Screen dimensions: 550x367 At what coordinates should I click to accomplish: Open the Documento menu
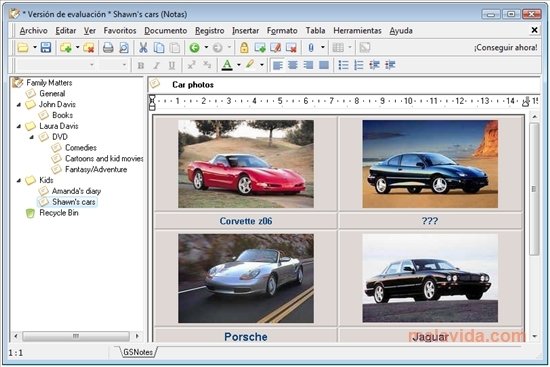[x=166, y=31]
